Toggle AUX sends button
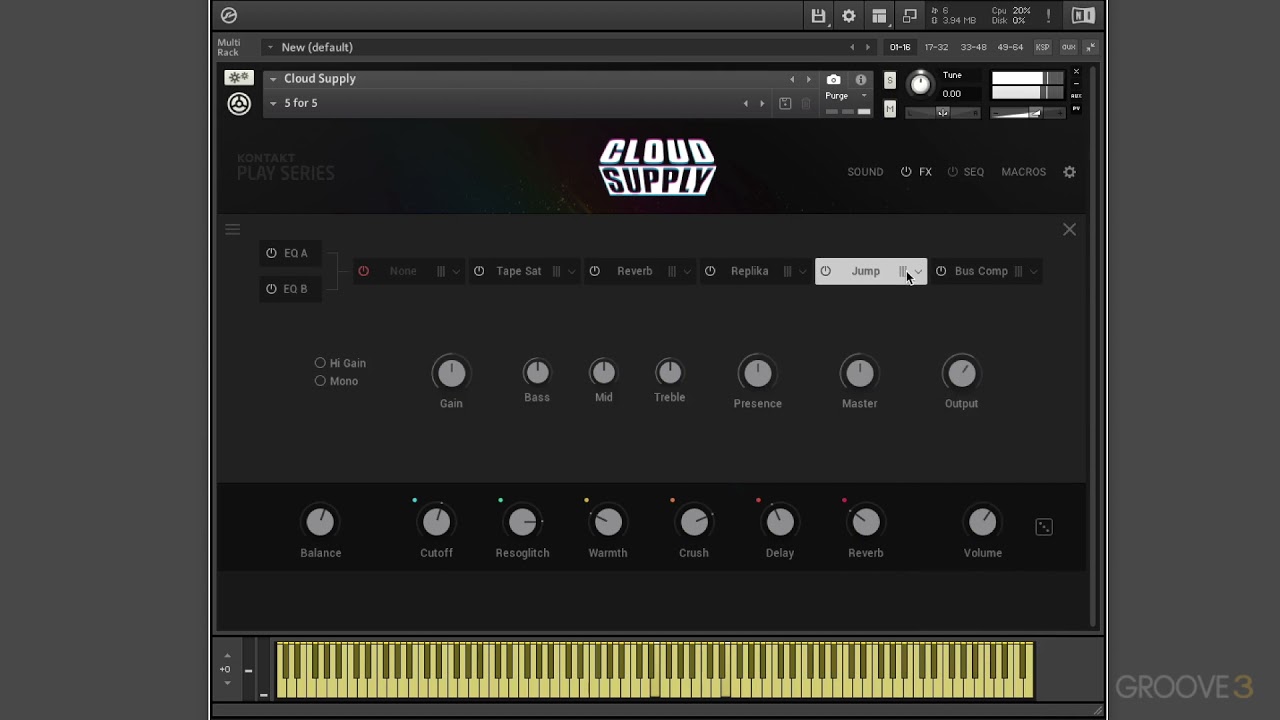The image size is (1280, 720). (1068, 47)
